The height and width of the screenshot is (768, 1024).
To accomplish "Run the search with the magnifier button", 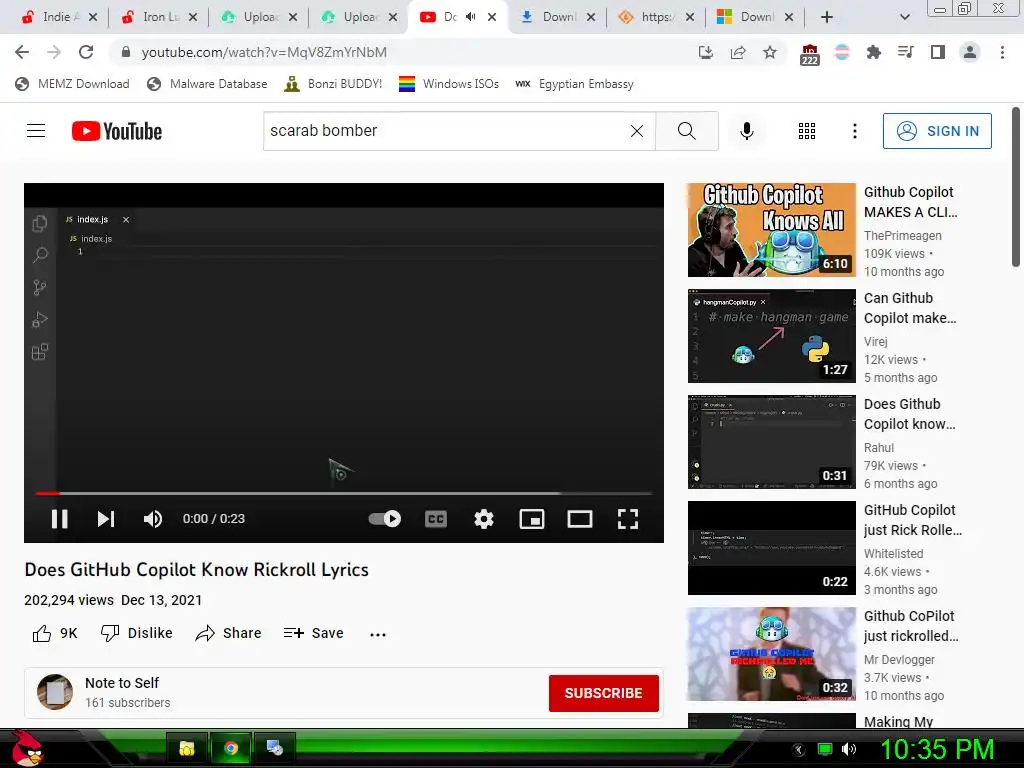I will tap(686, 131).
